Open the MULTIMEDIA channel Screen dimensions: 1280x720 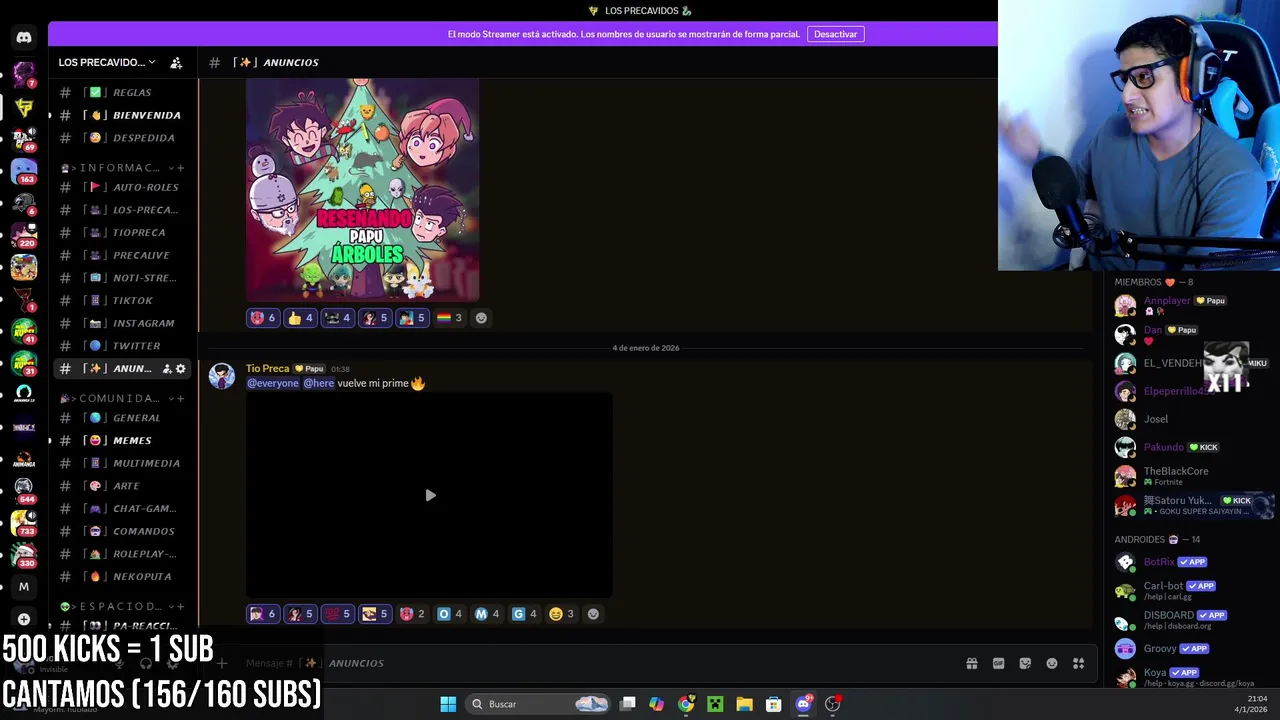[120, 463]
